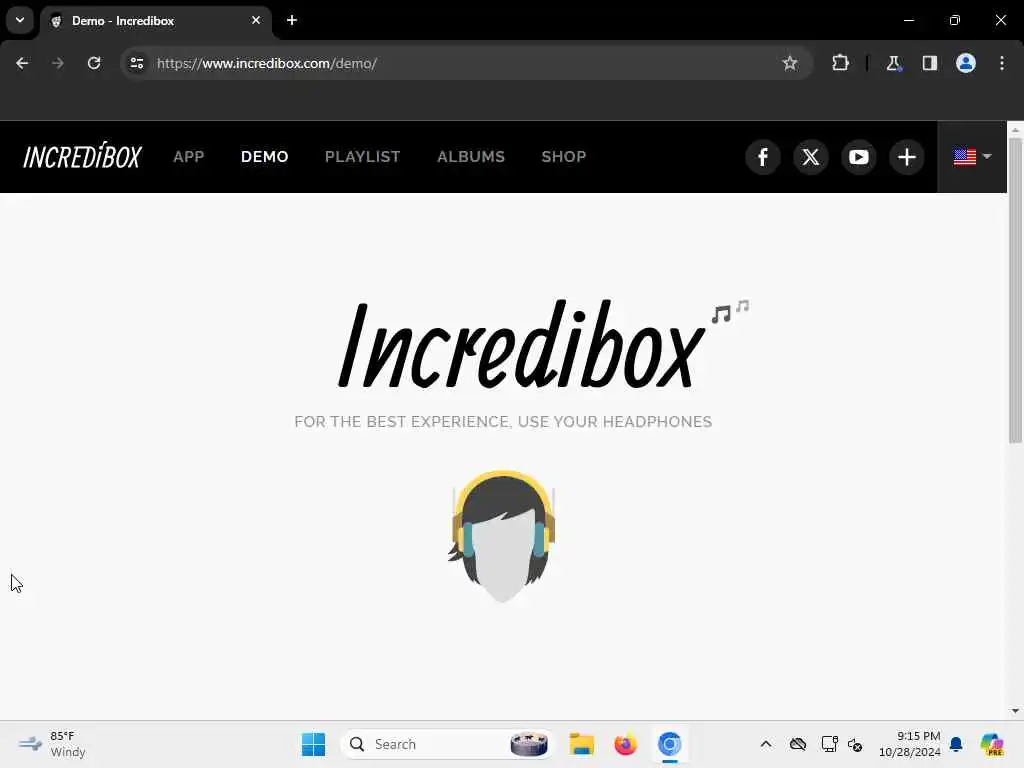
Task: Bookmark this page with the star
Action: click(790, 63)
